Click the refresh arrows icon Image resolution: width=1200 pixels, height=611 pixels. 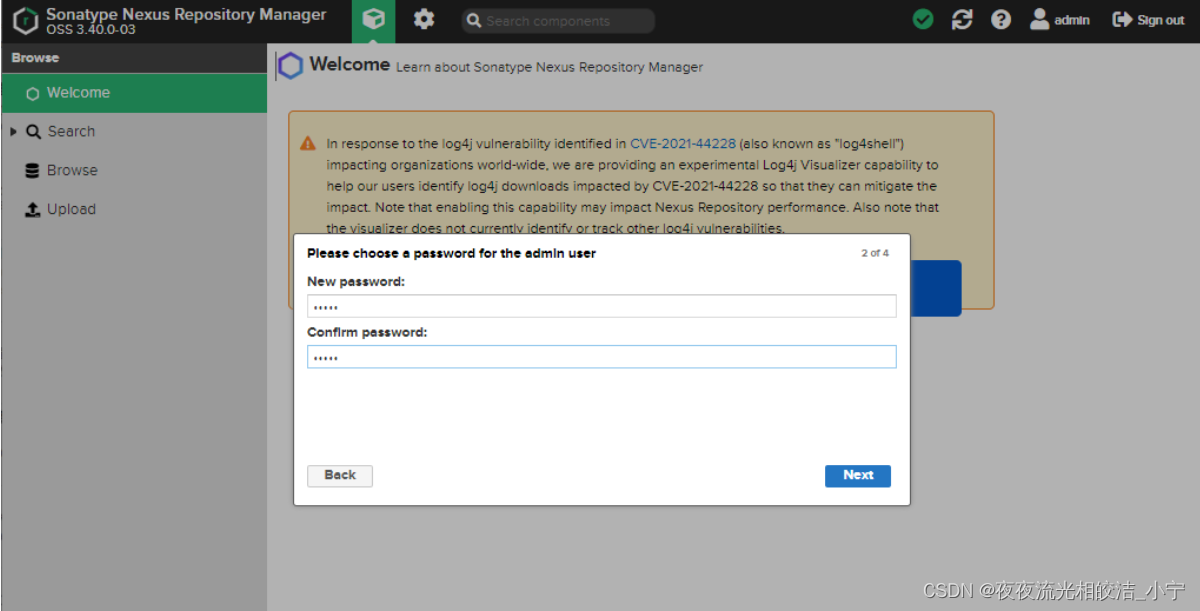(962, 20)
